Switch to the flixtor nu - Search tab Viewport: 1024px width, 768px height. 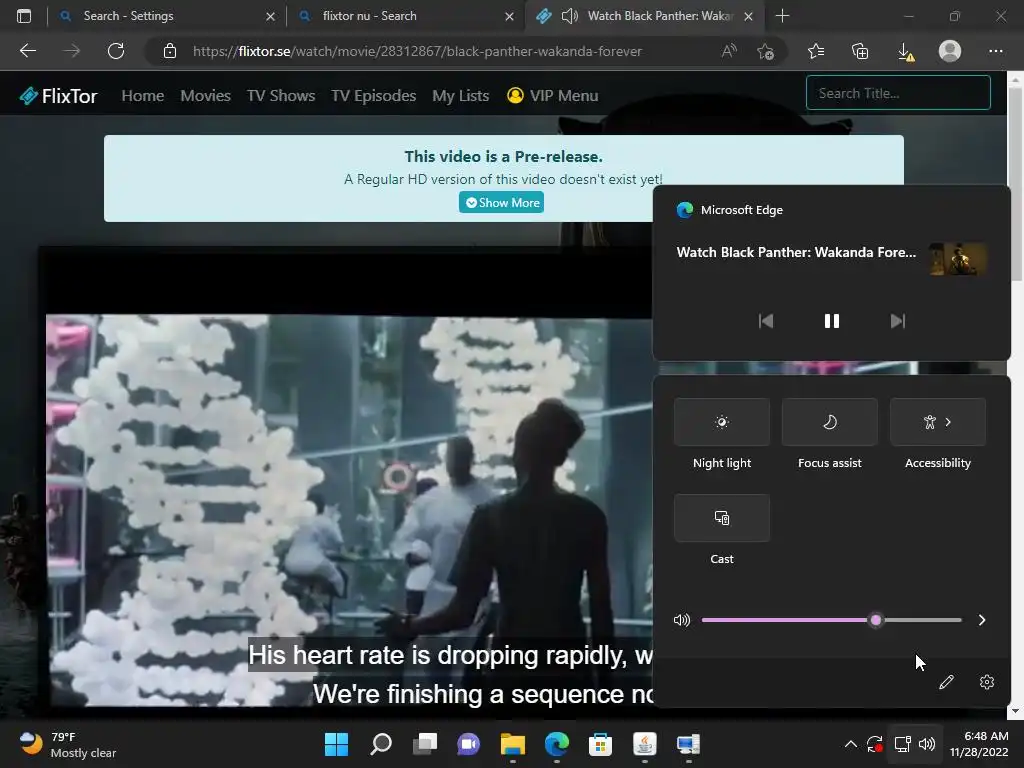click(x=405, y=16)
